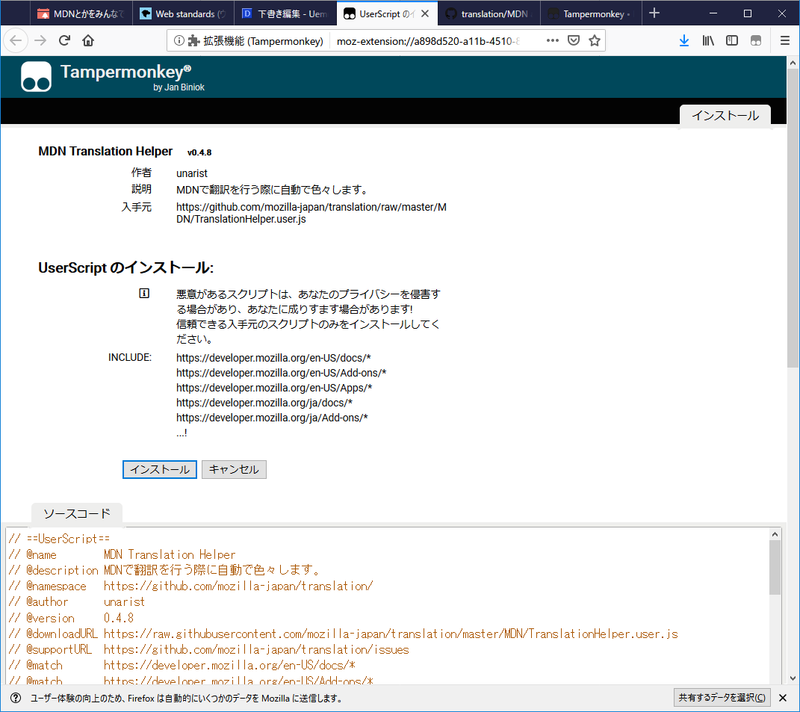Viewport: 800px width, 712px height.
Task: Open the downloads arrow panel
Action: (684, 41)
